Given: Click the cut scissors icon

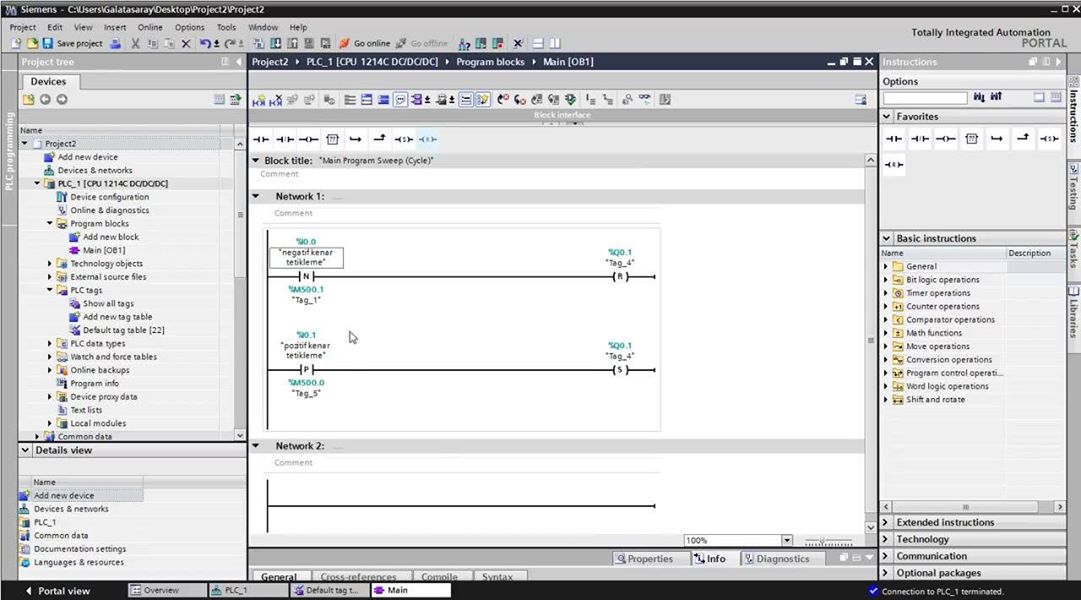Looking at the screenshot, I should (135, 43).
